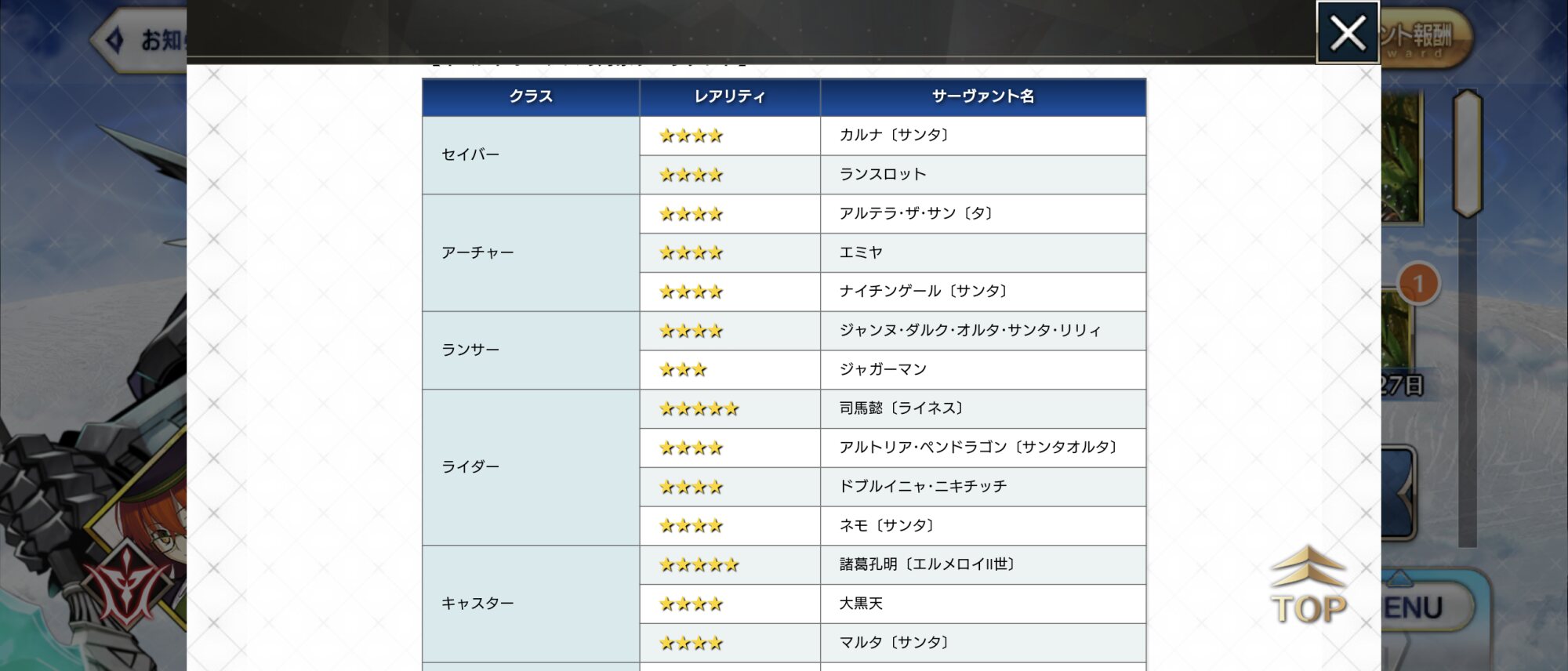Click the five-star rating for 諸葛孔明〔エルメロイⅡ世〕

click(699, 564)
